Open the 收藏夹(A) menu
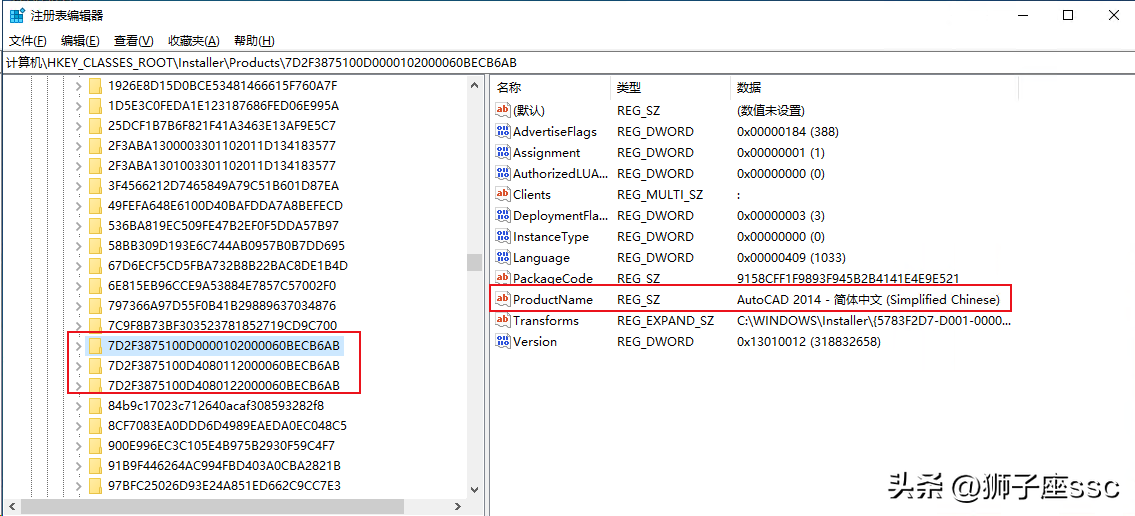1135x516 pixels. click(193, 41)
